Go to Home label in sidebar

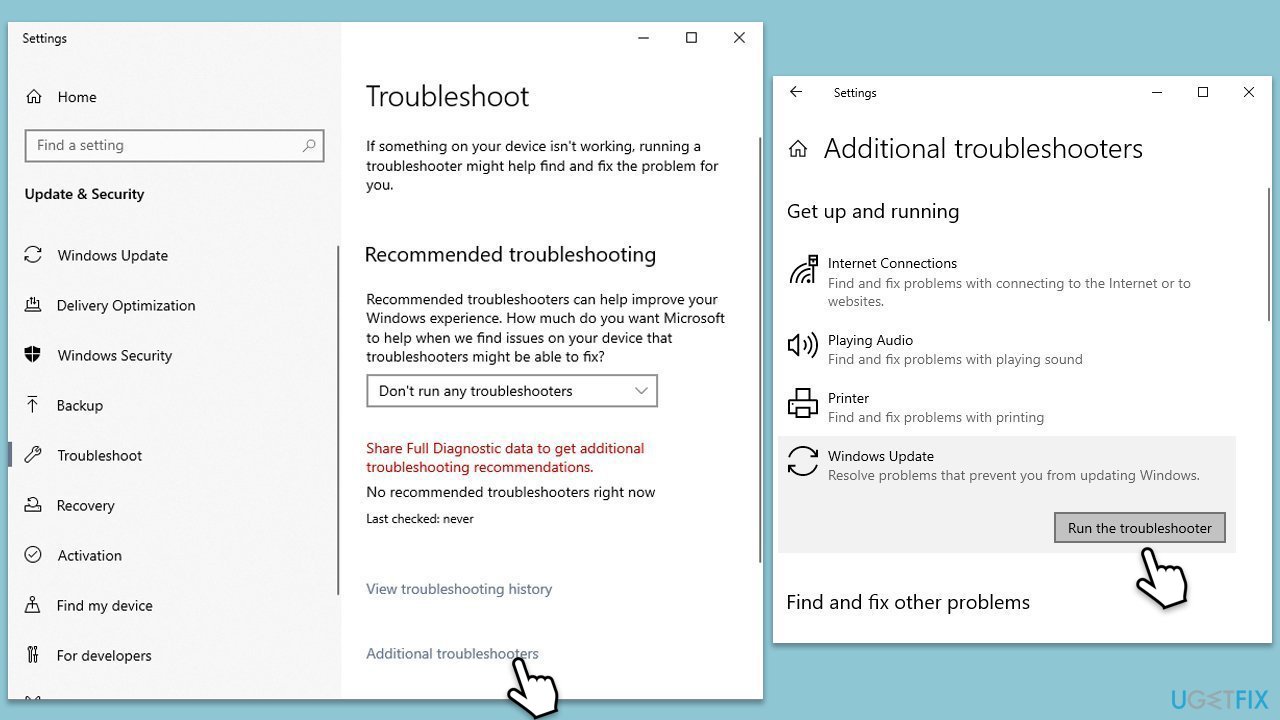(77, 97)
